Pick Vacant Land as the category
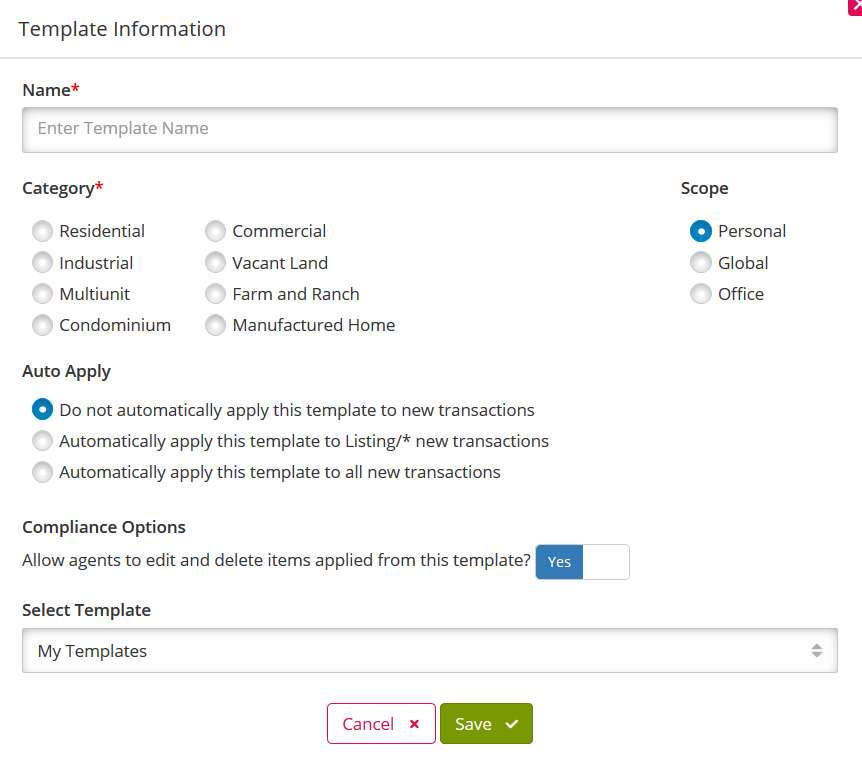The image size is (862, 760). [x=215, y=262]
